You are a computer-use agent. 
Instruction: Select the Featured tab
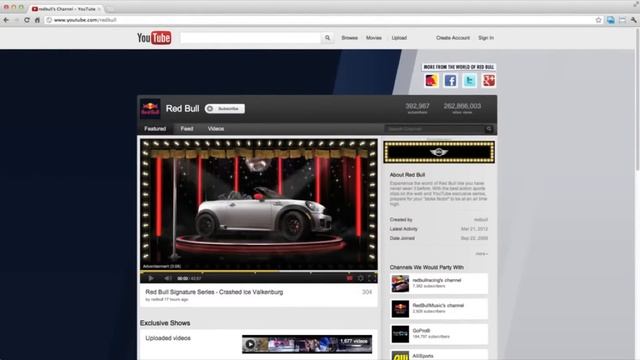155,129
